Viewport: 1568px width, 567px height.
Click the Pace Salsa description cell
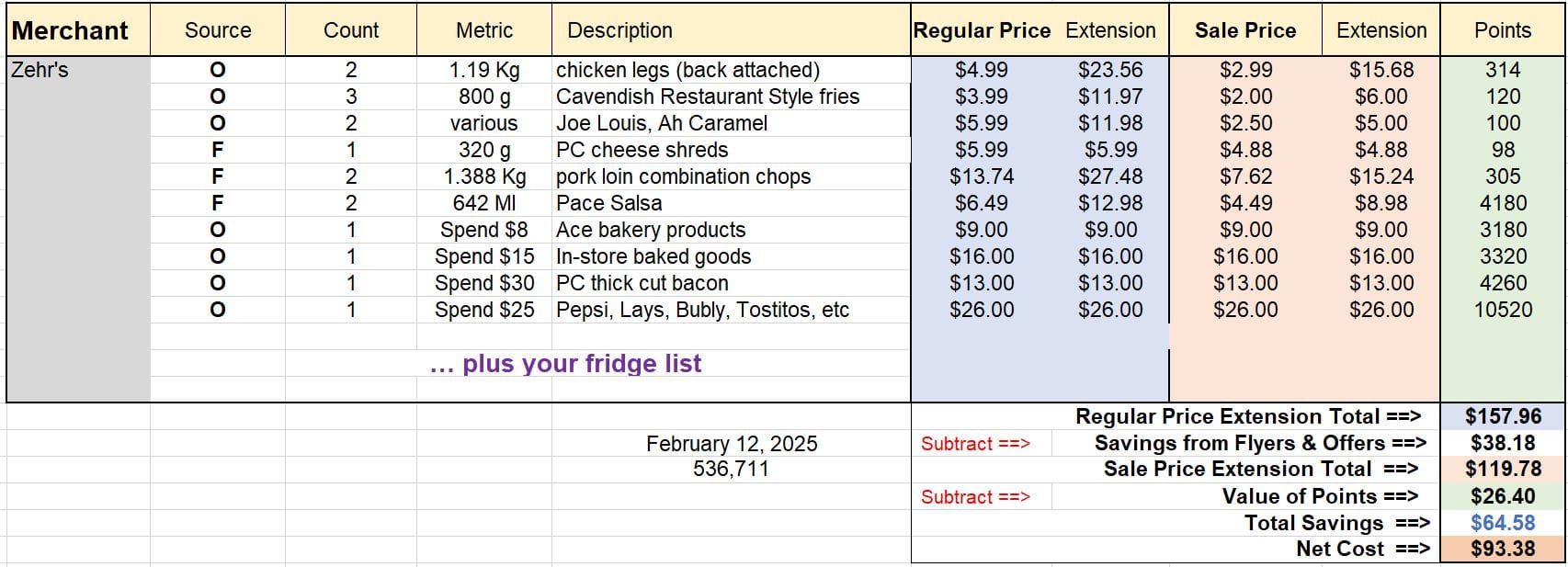click(731, 203)
